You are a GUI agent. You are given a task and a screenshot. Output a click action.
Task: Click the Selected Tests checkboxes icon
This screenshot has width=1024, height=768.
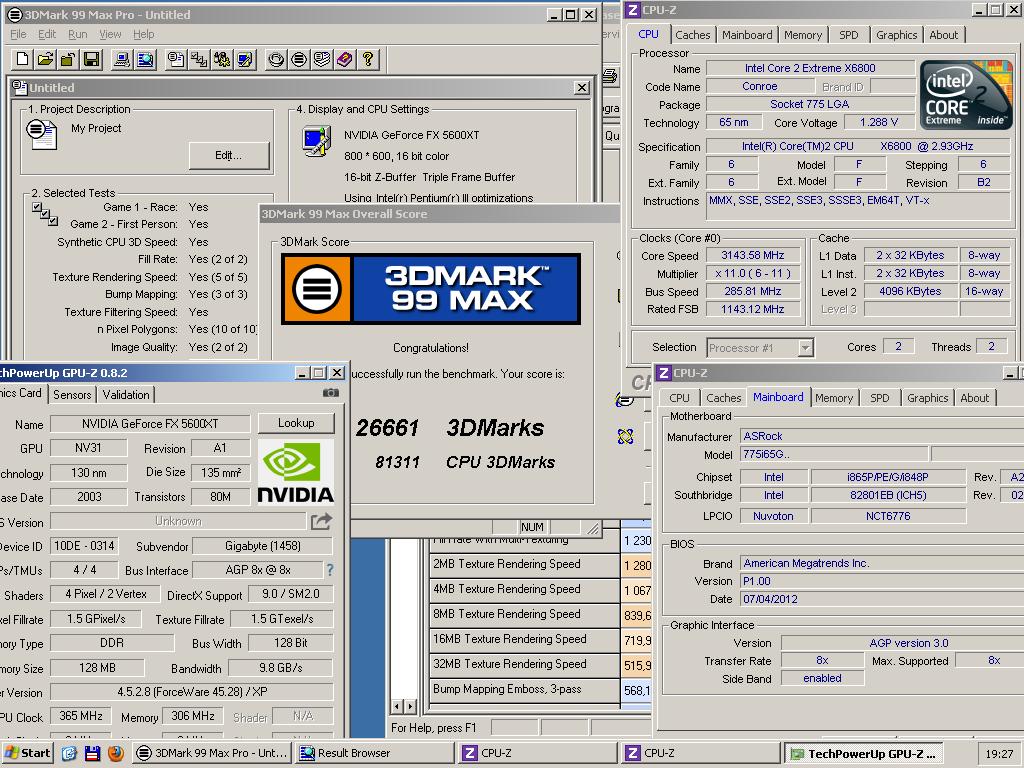(44, 214)
